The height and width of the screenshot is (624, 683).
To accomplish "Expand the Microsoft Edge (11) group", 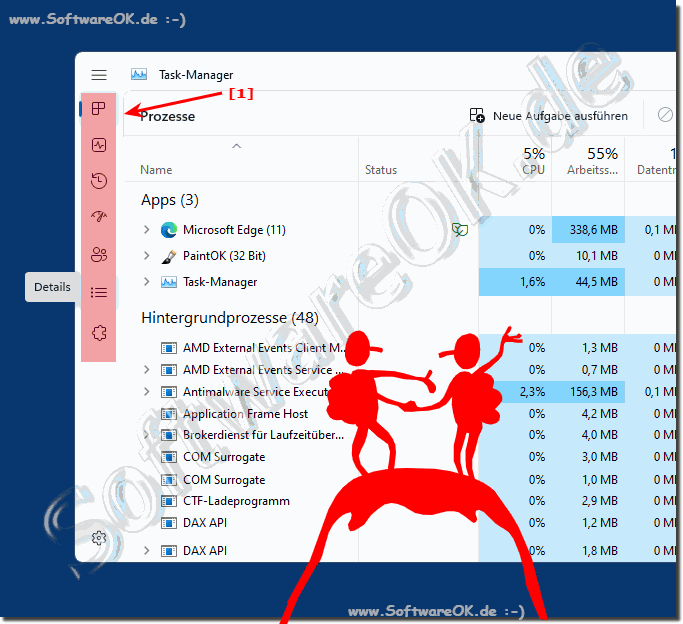I will (x=147, y=230).
